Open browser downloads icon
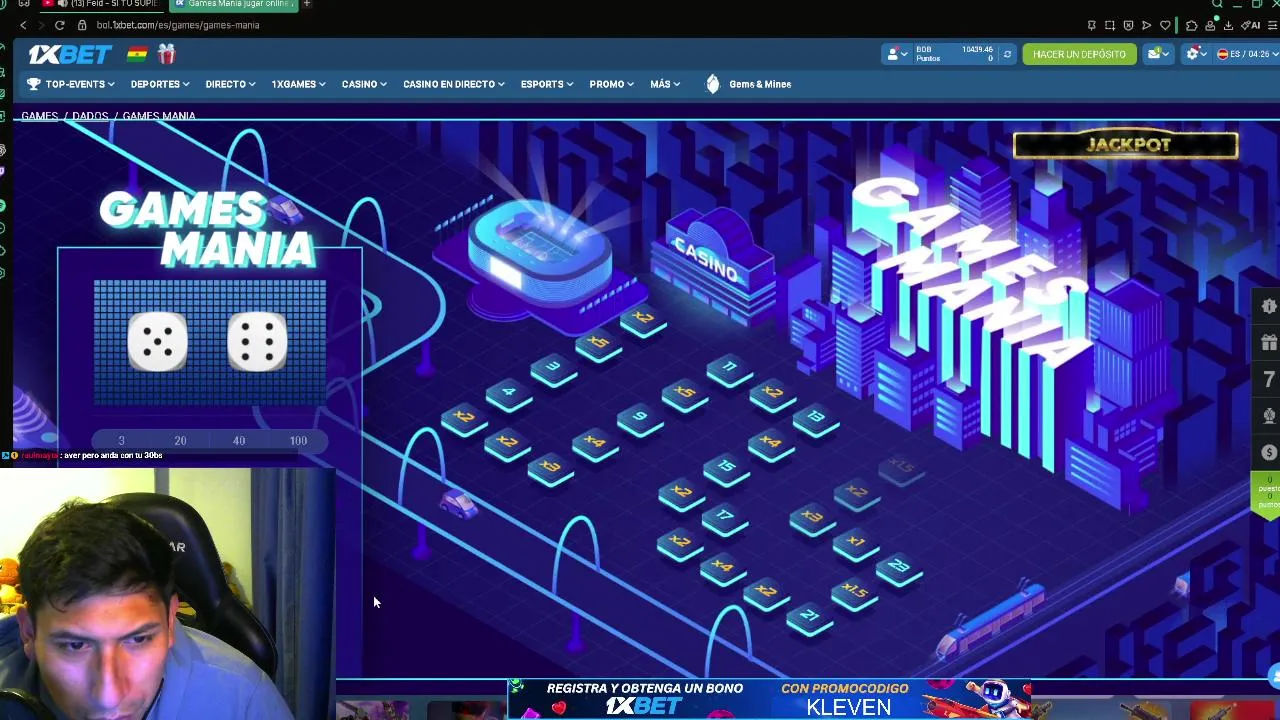This screenshot has height=720, width=1280. click(x=1228, y=25)
